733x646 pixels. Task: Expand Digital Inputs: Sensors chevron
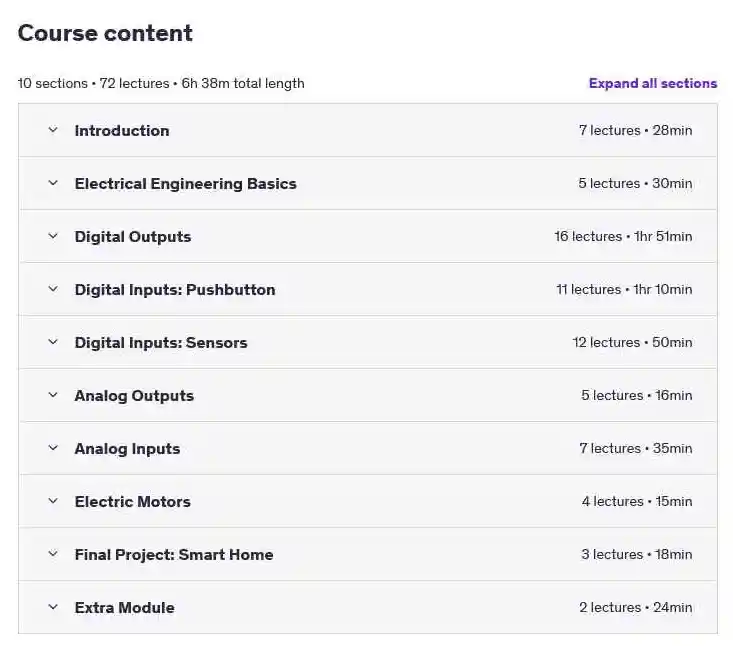point(53,342)
